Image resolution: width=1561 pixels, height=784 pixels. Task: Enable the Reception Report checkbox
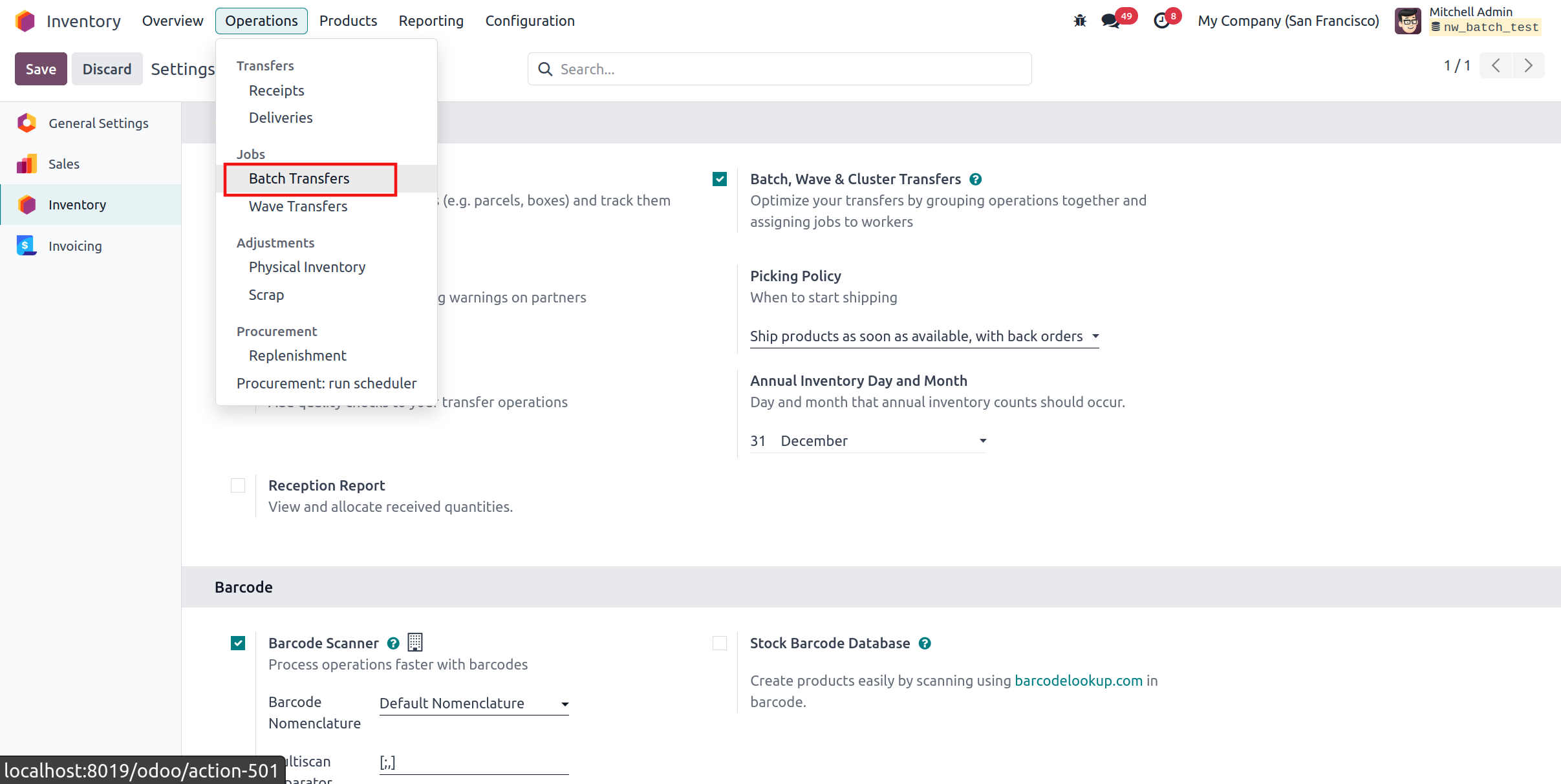pyautogui.click(x=238, y=485)
